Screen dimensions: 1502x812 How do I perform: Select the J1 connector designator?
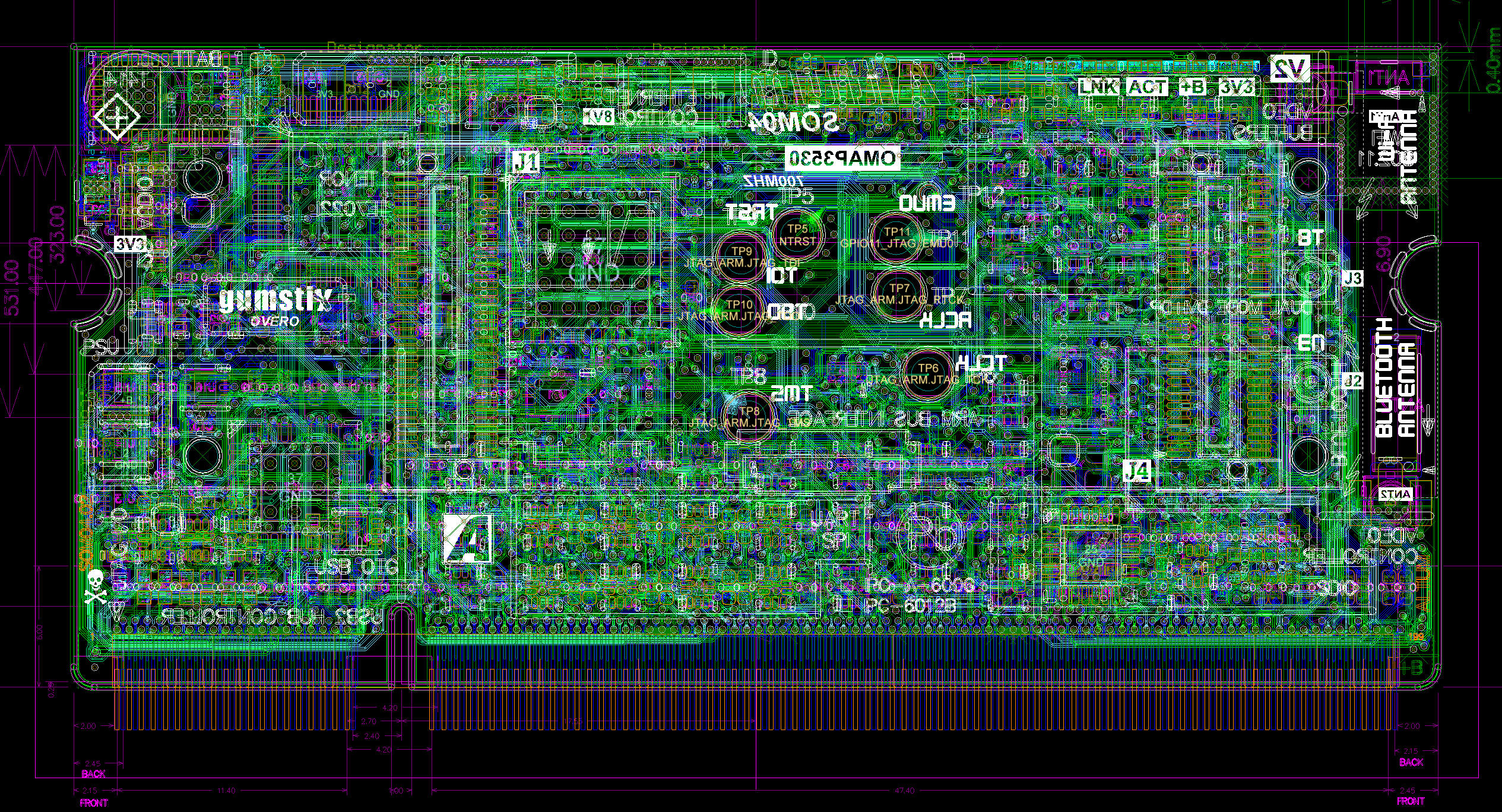click(x=527, y=163)
